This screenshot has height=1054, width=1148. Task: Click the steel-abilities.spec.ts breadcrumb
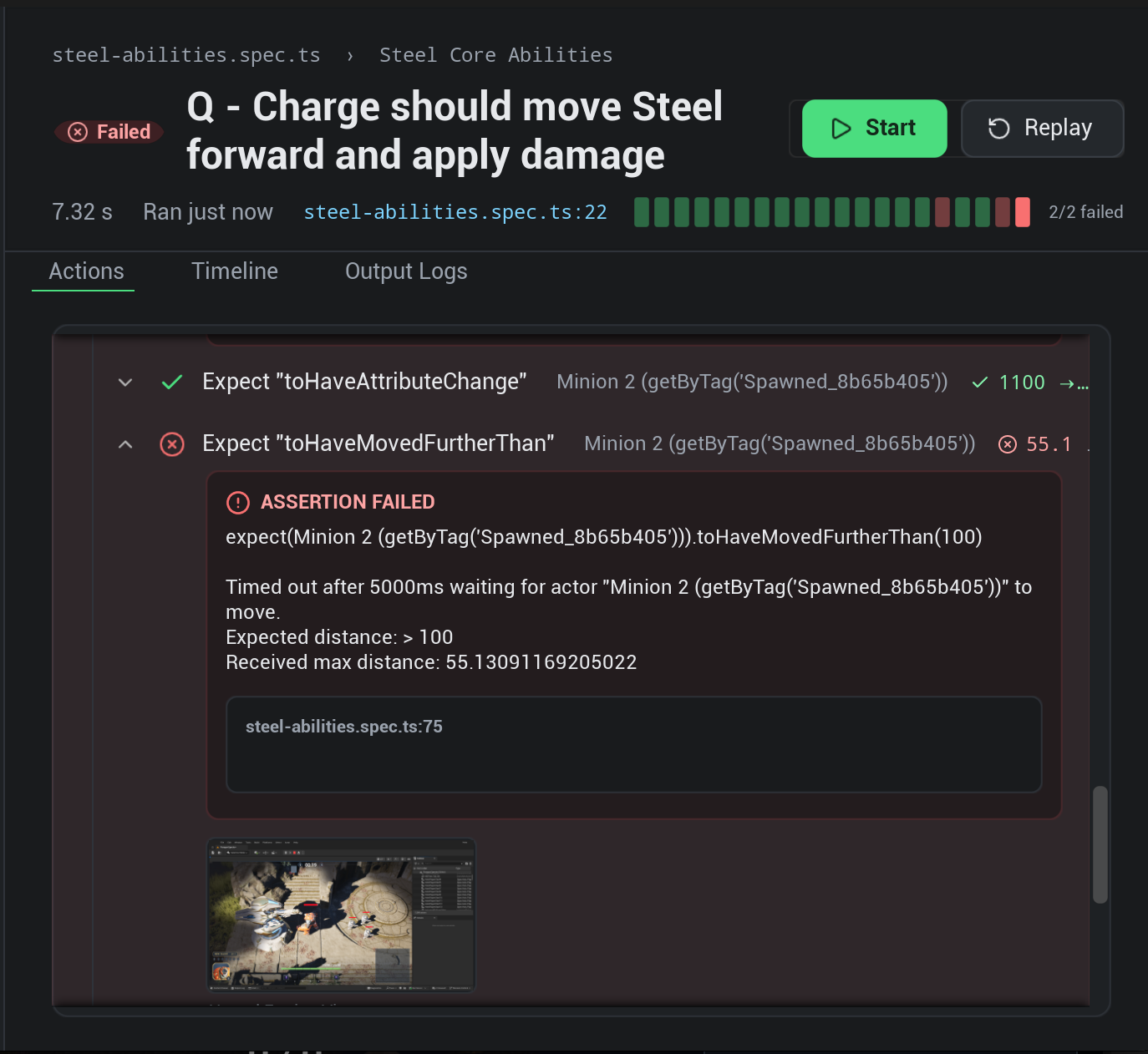tap(186, 55)
